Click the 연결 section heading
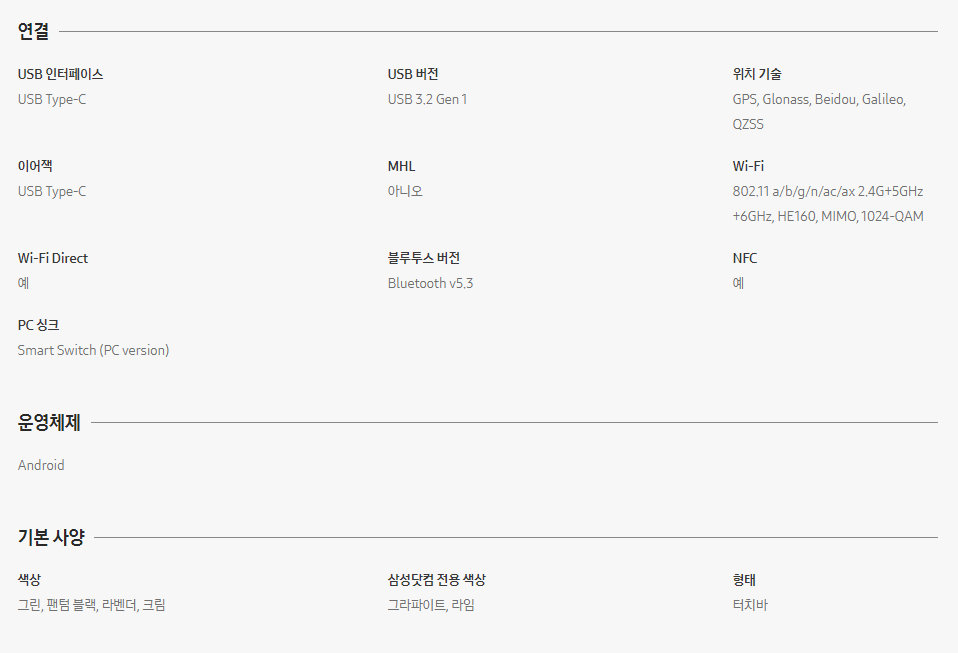958x653 pixels. [33, 31]
